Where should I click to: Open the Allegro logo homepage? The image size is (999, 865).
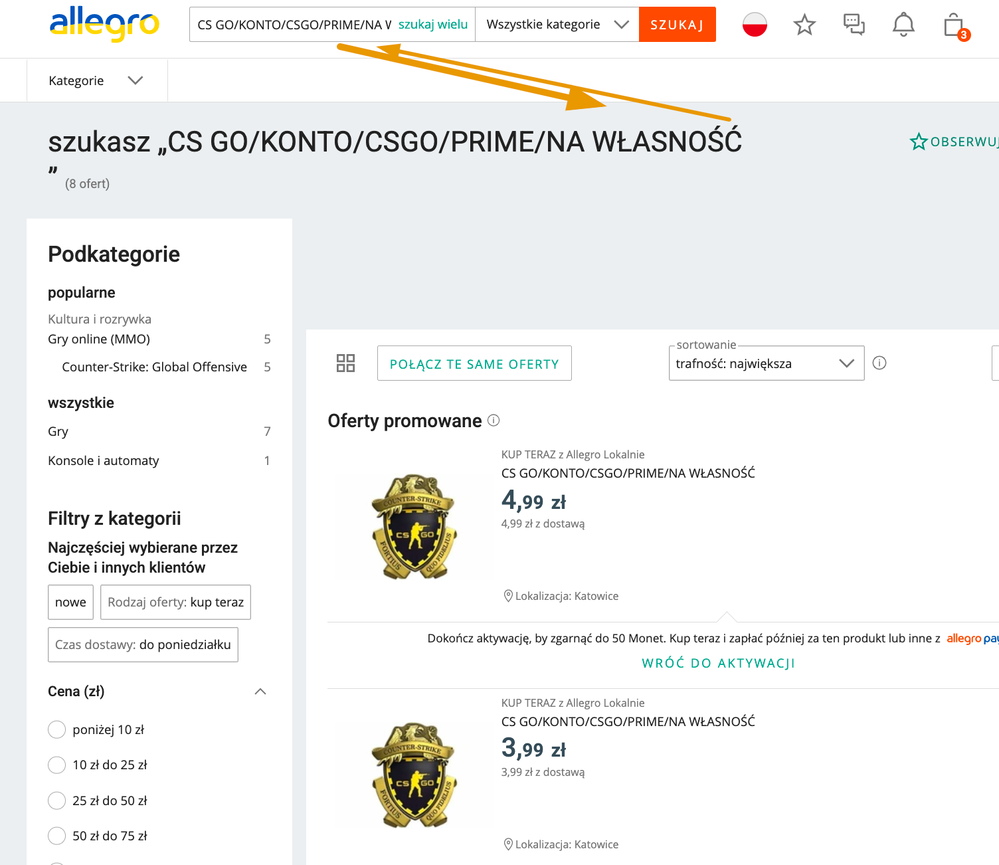pyautogui.click(x=104, y=24)
